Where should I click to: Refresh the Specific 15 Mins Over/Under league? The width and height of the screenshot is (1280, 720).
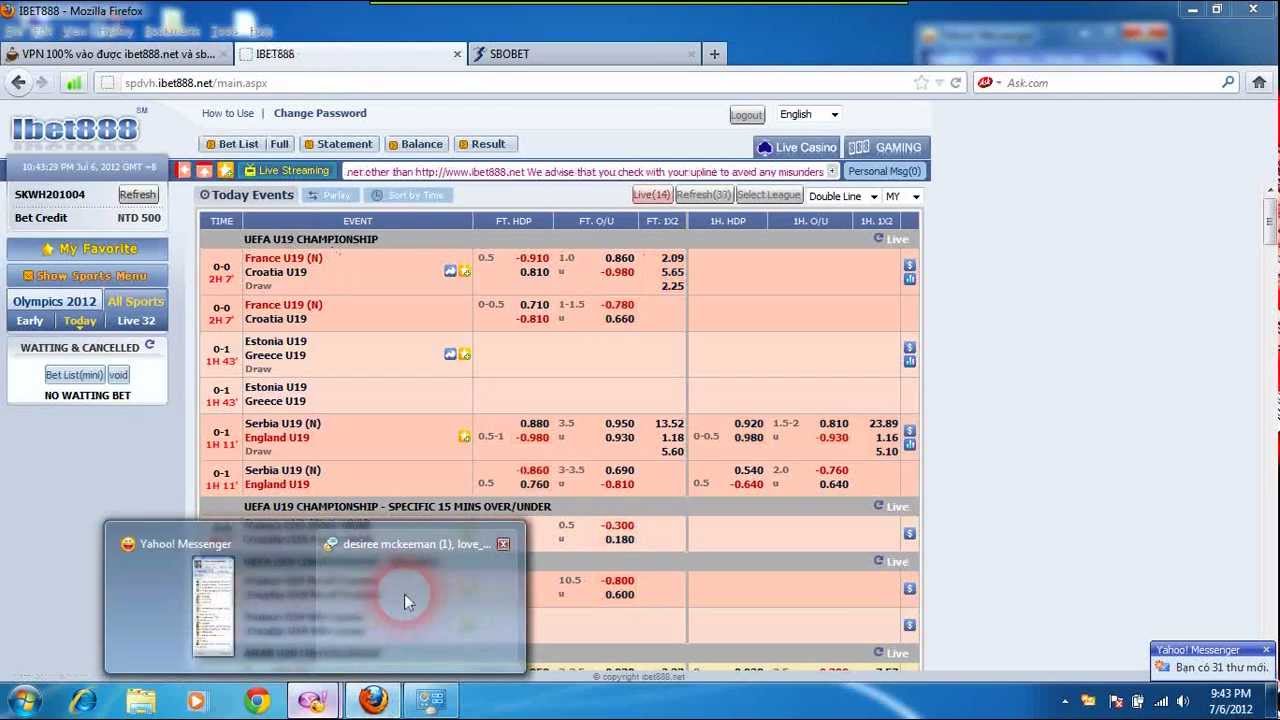(878, 506)
